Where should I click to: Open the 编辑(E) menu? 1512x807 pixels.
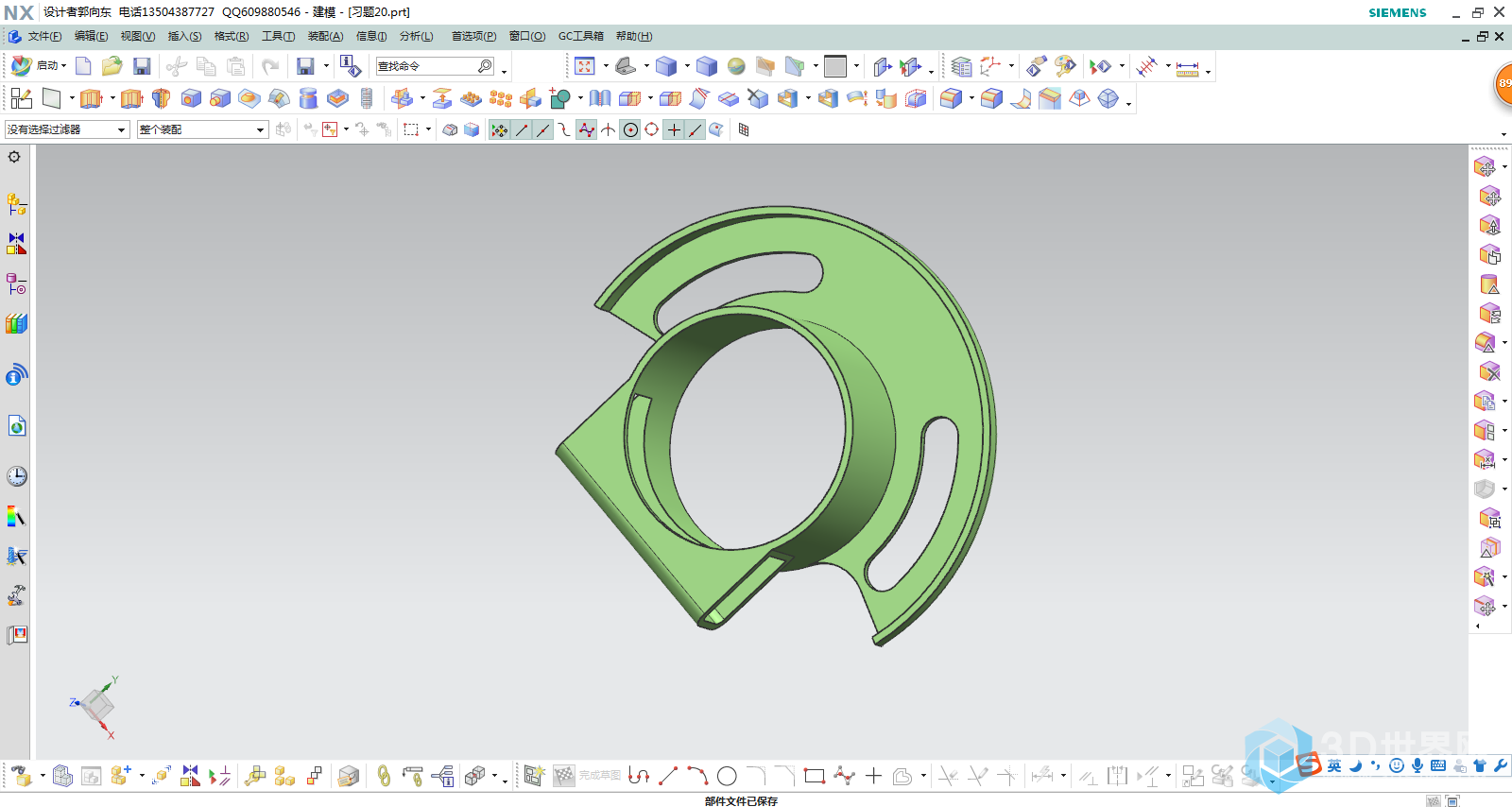click(91, 36)
